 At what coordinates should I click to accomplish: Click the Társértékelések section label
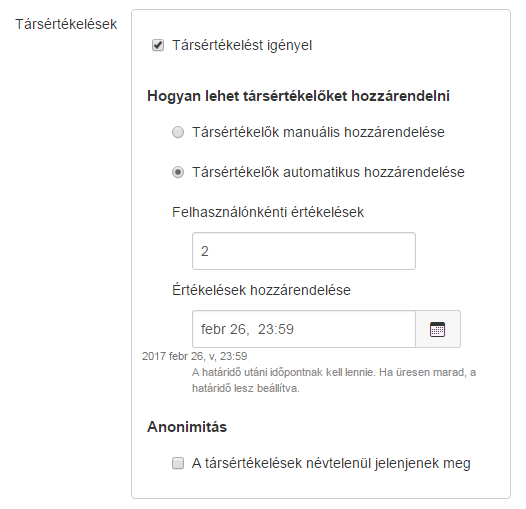click(x=66, y=24)
